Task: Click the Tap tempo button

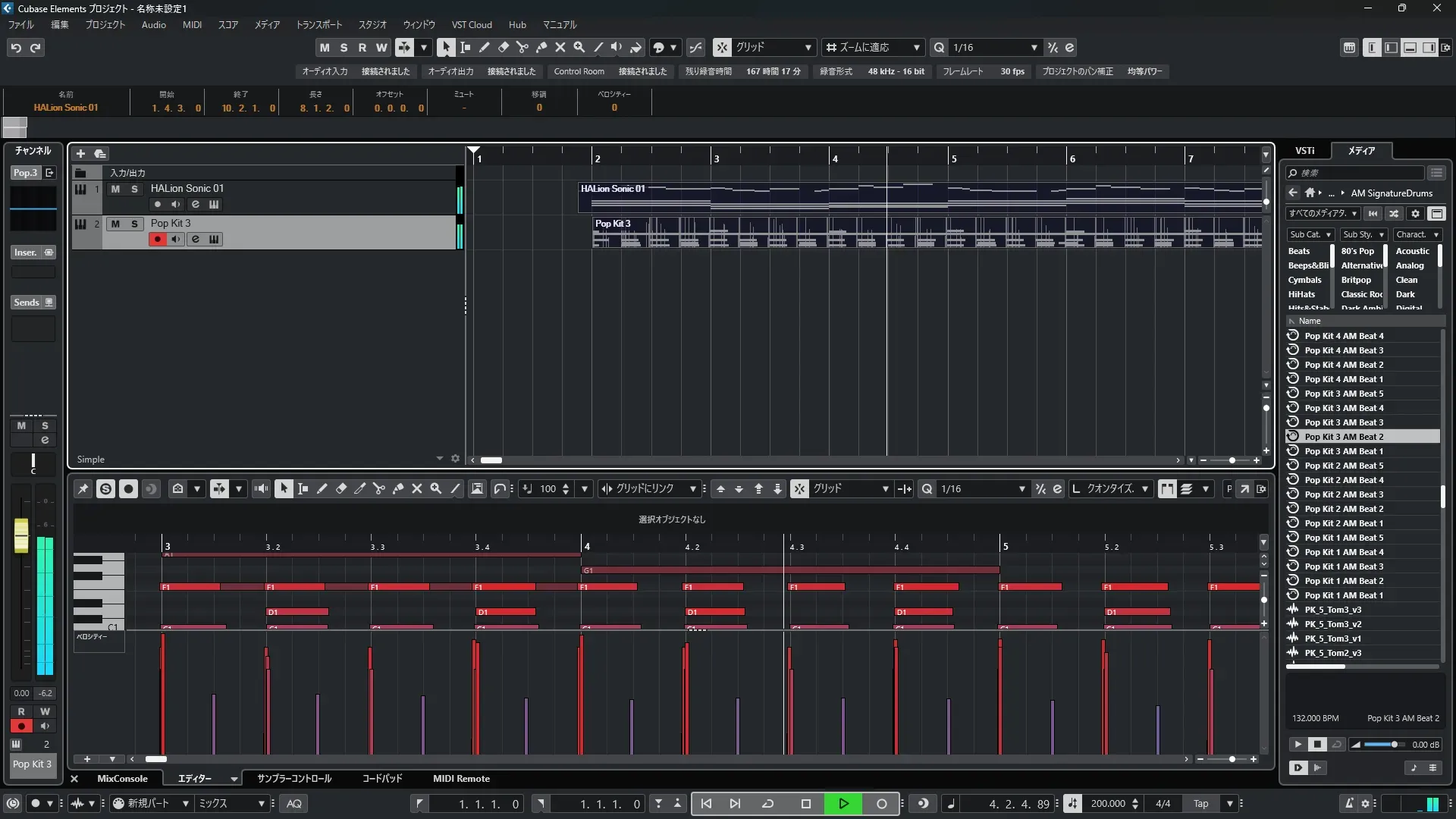Action: click(x=1201, y=804)
